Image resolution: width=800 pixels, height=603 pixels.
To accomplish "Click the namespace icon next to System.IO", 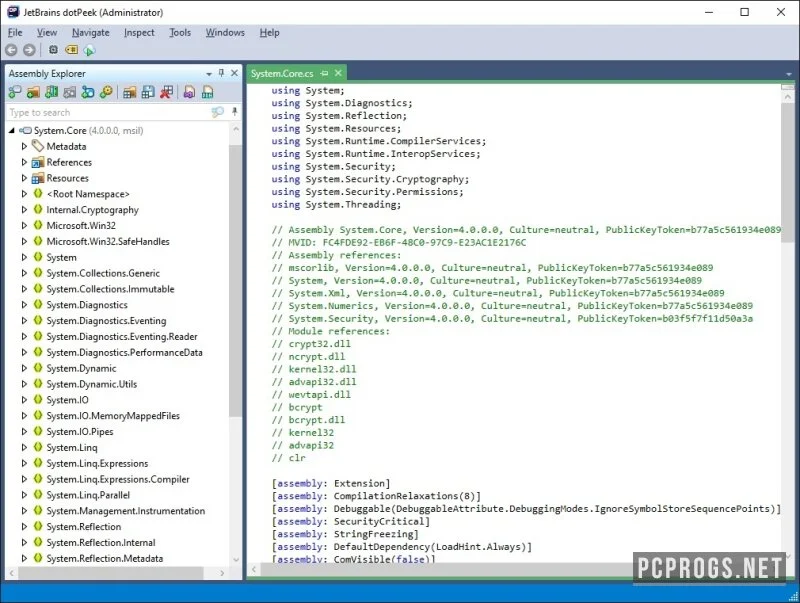I will tap(38, 399).
